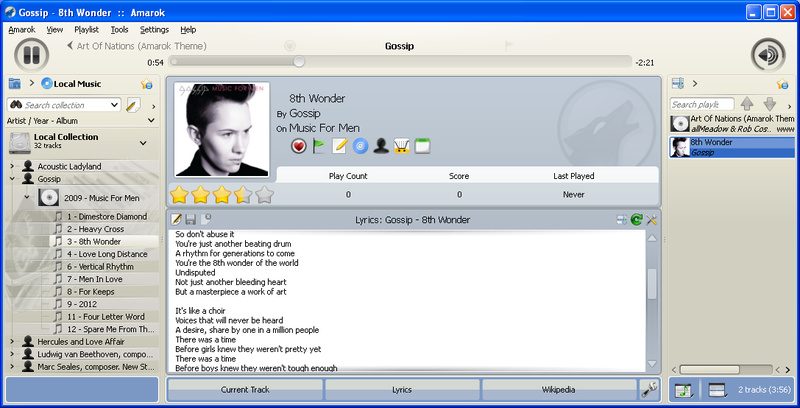The height and width of the screenshot is (408, 800).
Task: Click the green window icon beside cart
Action: coord(422,146)
